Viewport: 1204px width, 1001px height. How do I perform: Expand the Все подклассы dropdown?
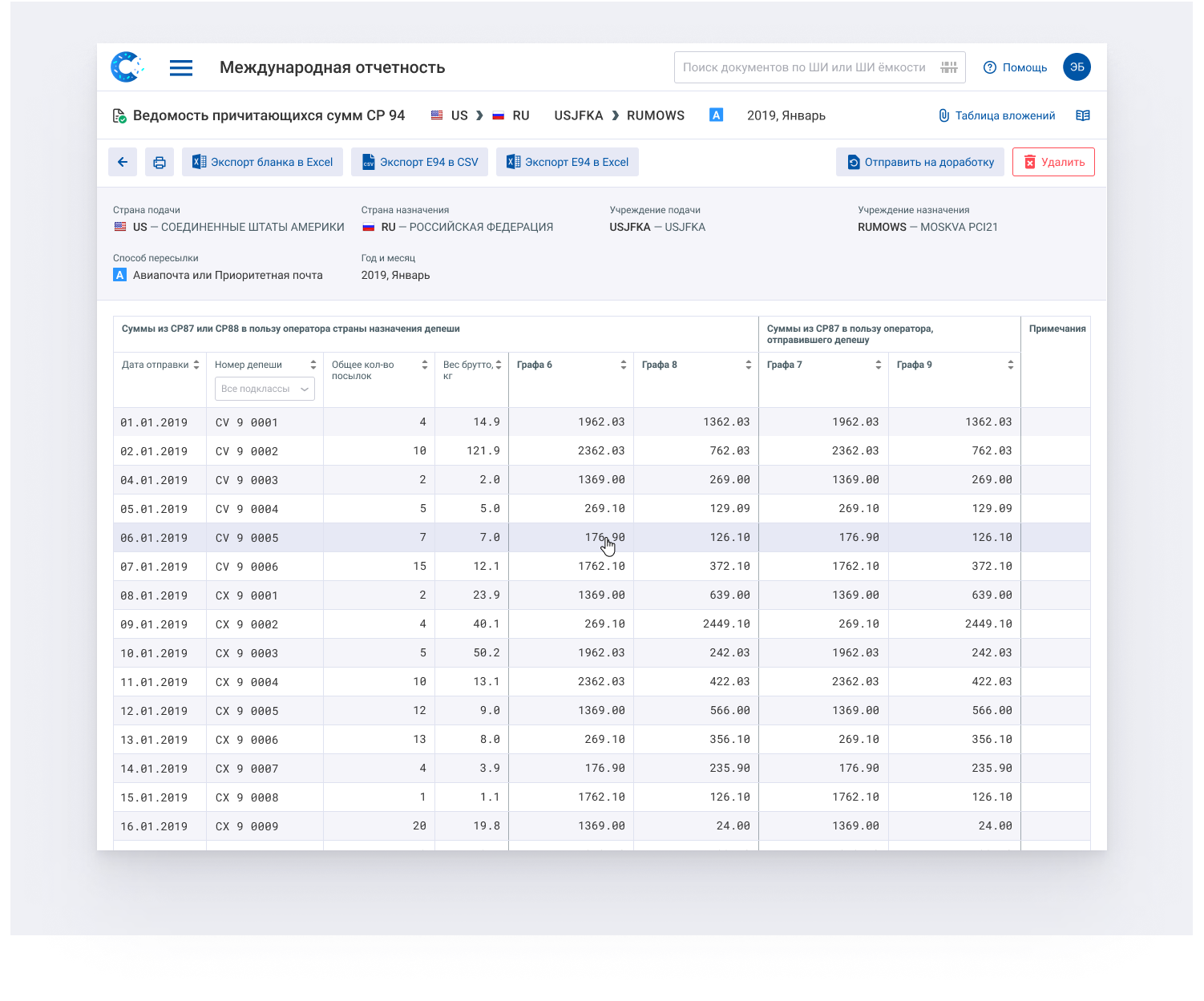[265, 389]
